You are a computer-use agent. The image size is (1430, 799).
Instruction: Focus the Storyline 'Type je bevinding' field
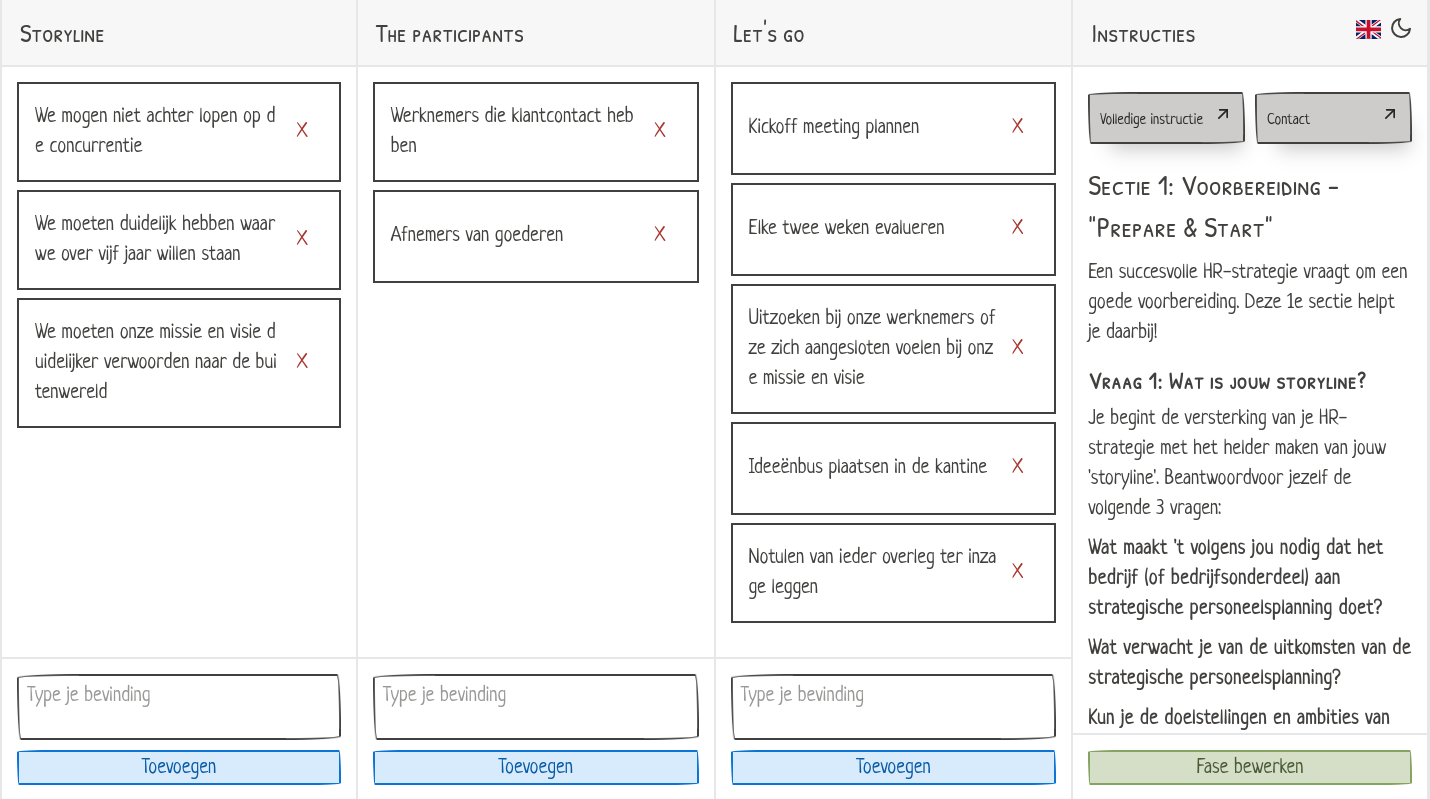pyautogui.click(x=179, y=707)
